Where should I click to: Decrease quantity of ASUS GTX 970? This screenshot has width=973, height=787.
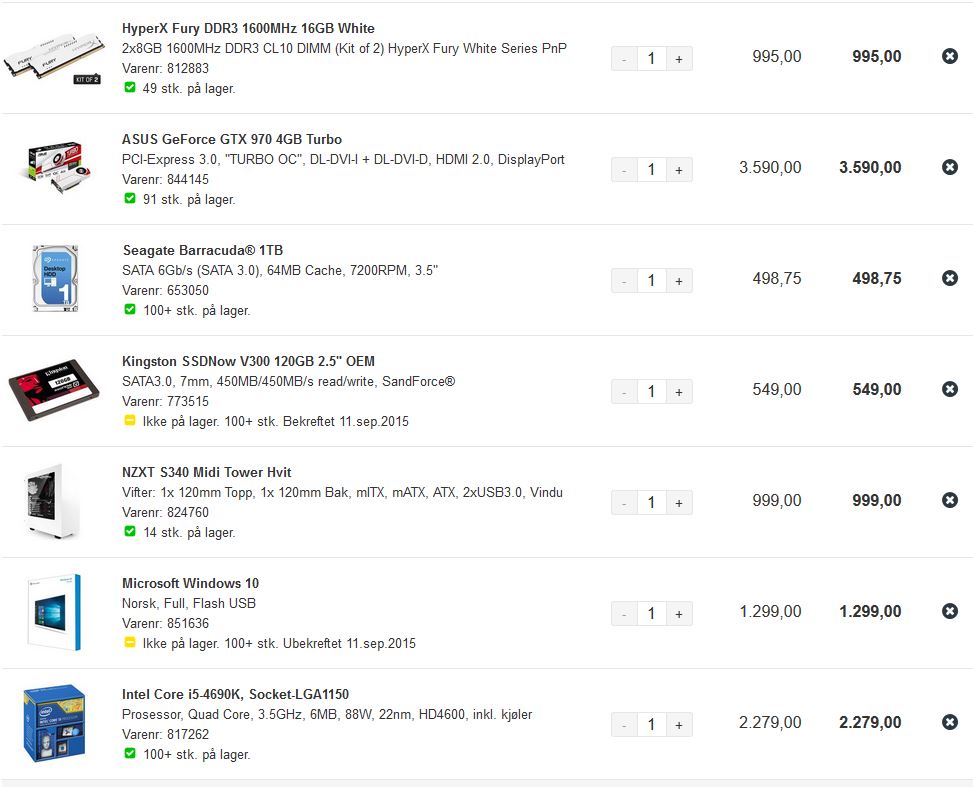[x=624, y=170]
